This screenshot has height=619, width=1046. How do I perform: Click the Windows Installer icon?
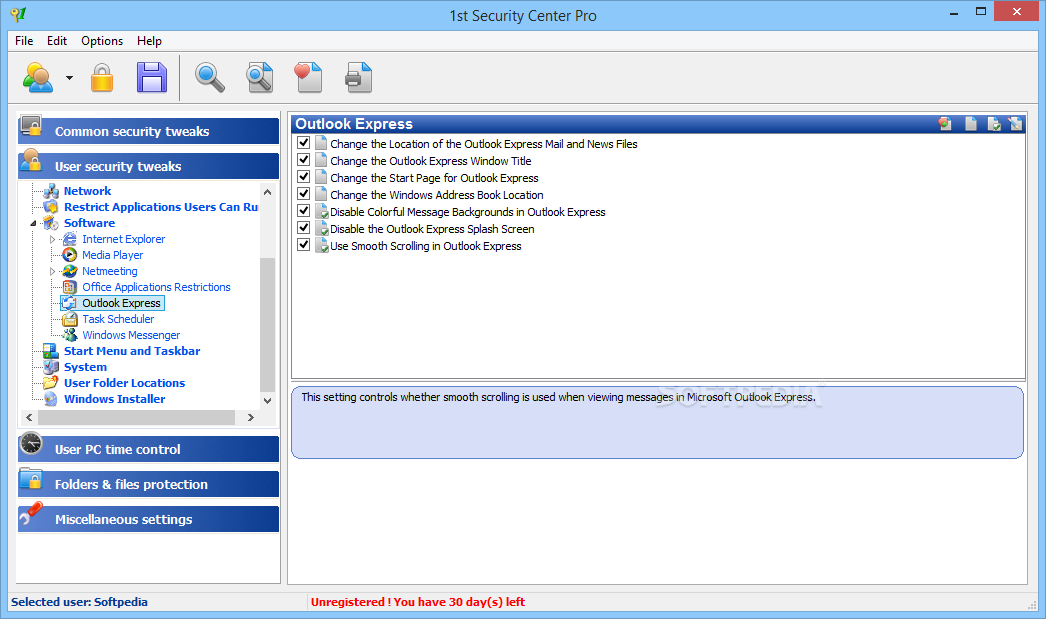[x=51, y=399]
